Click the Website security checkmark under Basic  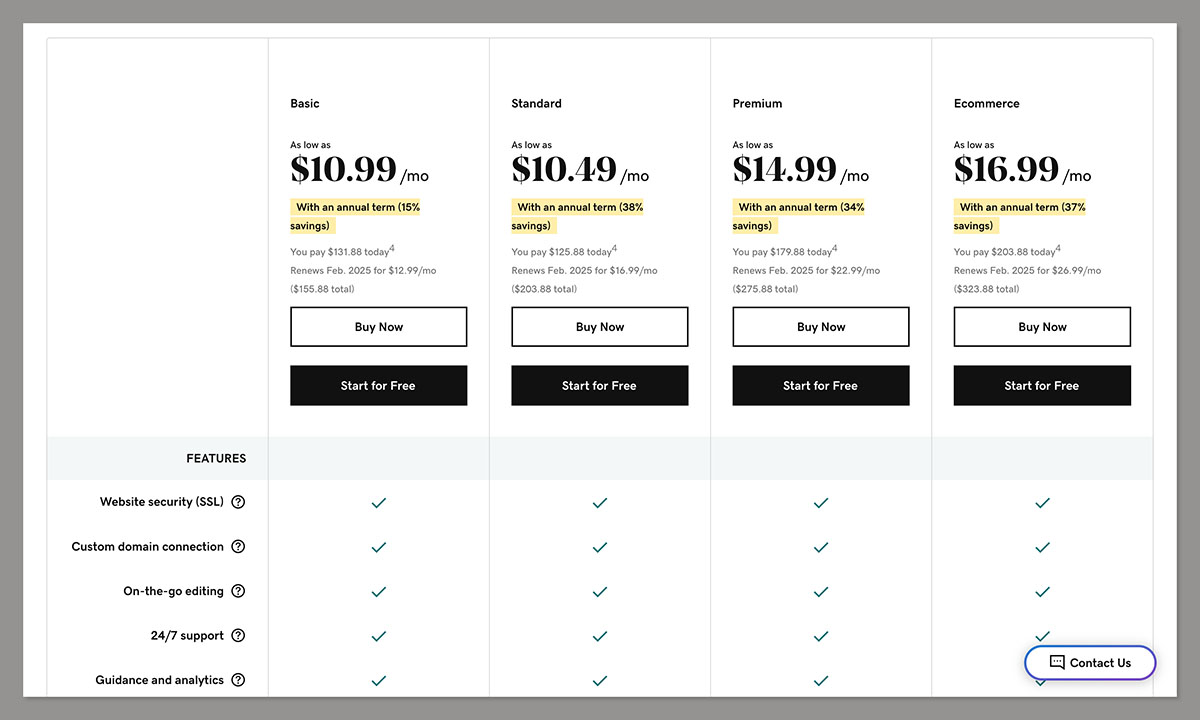pyautogui.click(x=378, y=503)
